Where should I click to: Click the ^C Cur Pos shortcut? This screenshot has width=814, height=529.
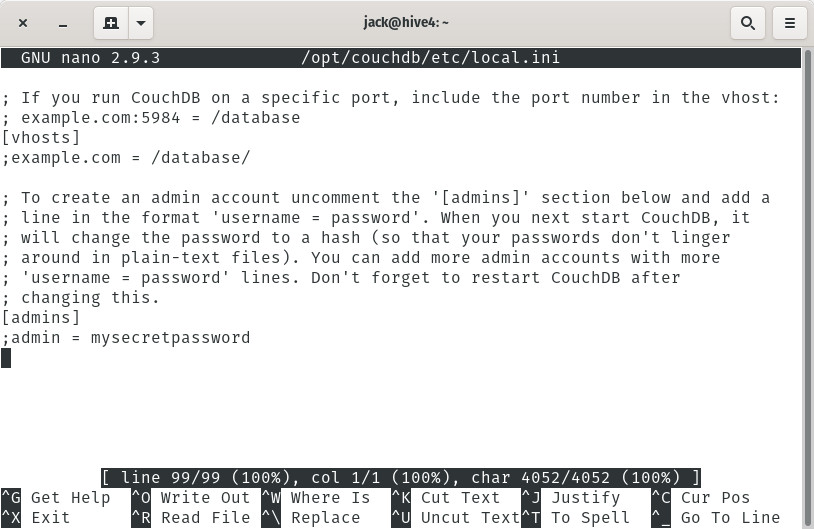pos(701,498)
